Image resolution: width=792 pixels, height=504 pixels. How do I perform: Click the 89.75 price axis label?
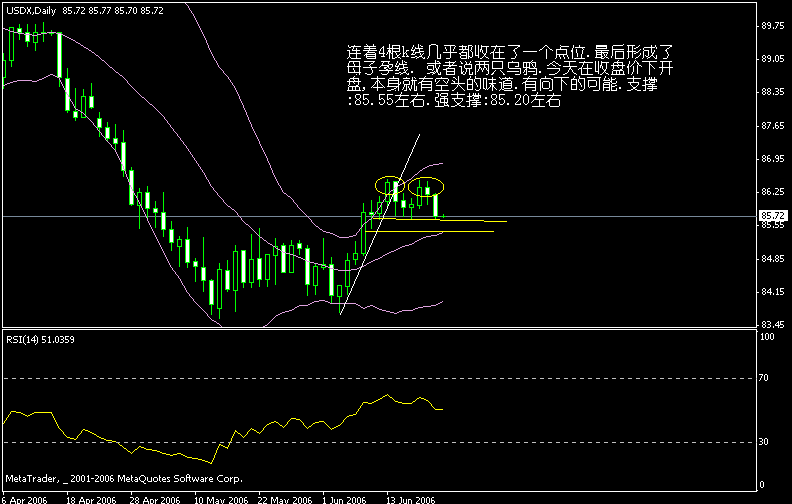(773, 26)
